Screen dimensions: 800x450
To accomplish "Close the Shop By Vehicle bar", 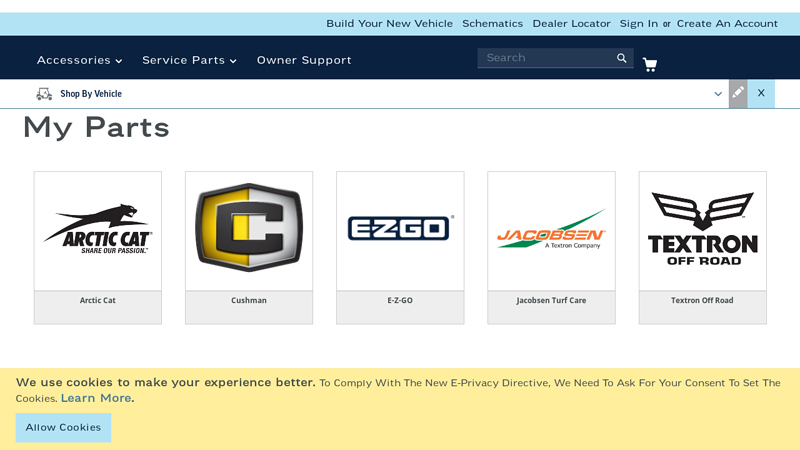I will coord(761,93).
